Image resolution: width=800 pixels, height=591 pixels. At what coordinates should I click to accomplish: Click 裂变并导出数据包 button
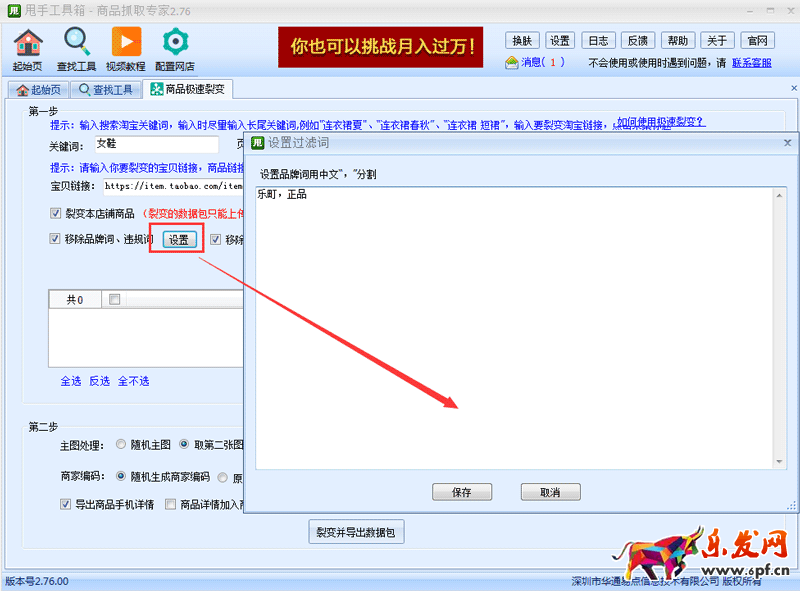(356, 532)
